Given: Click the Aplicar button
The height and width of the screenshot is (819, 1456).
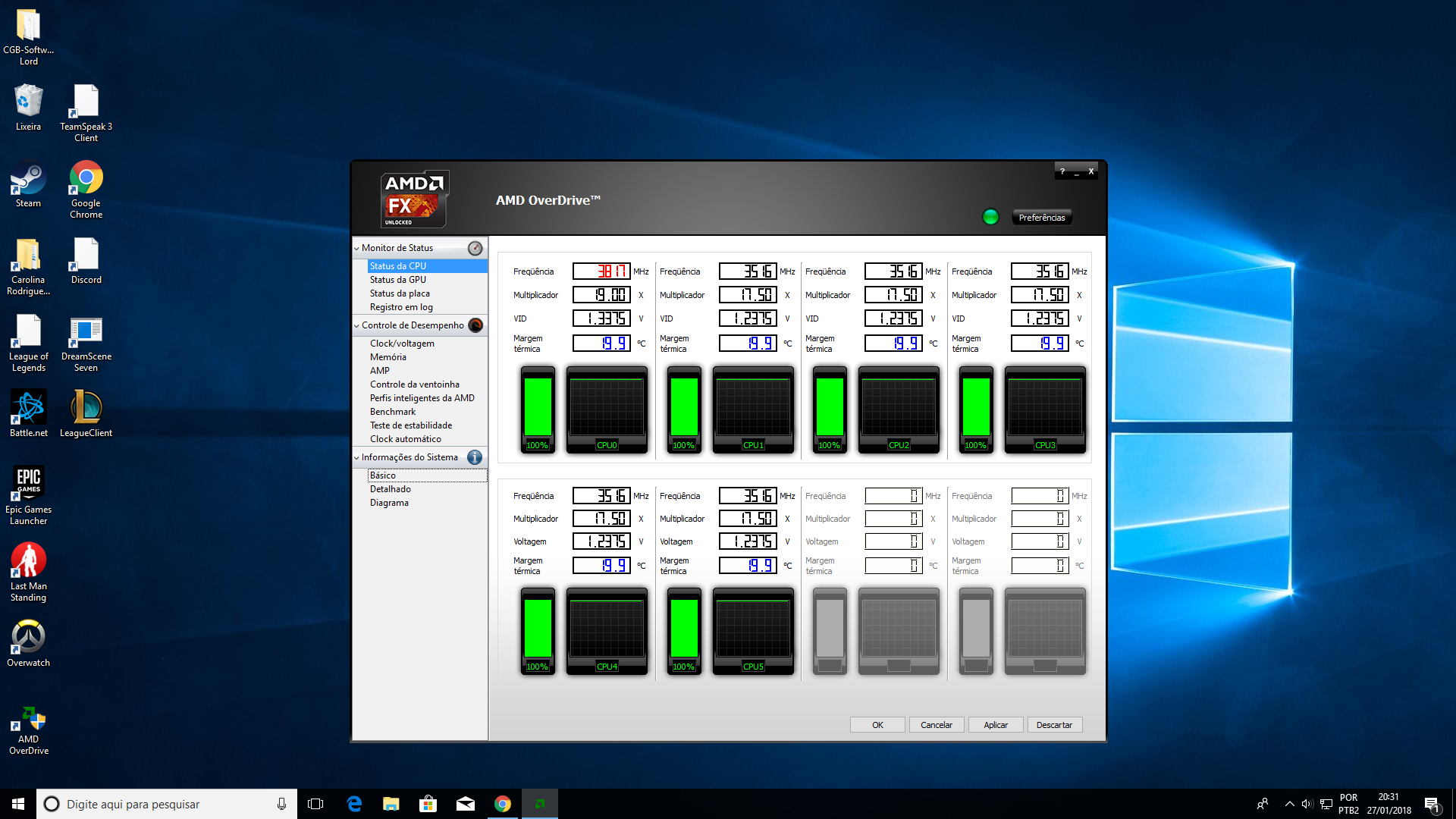Looking at the screenshot, I should pos(996,725).
